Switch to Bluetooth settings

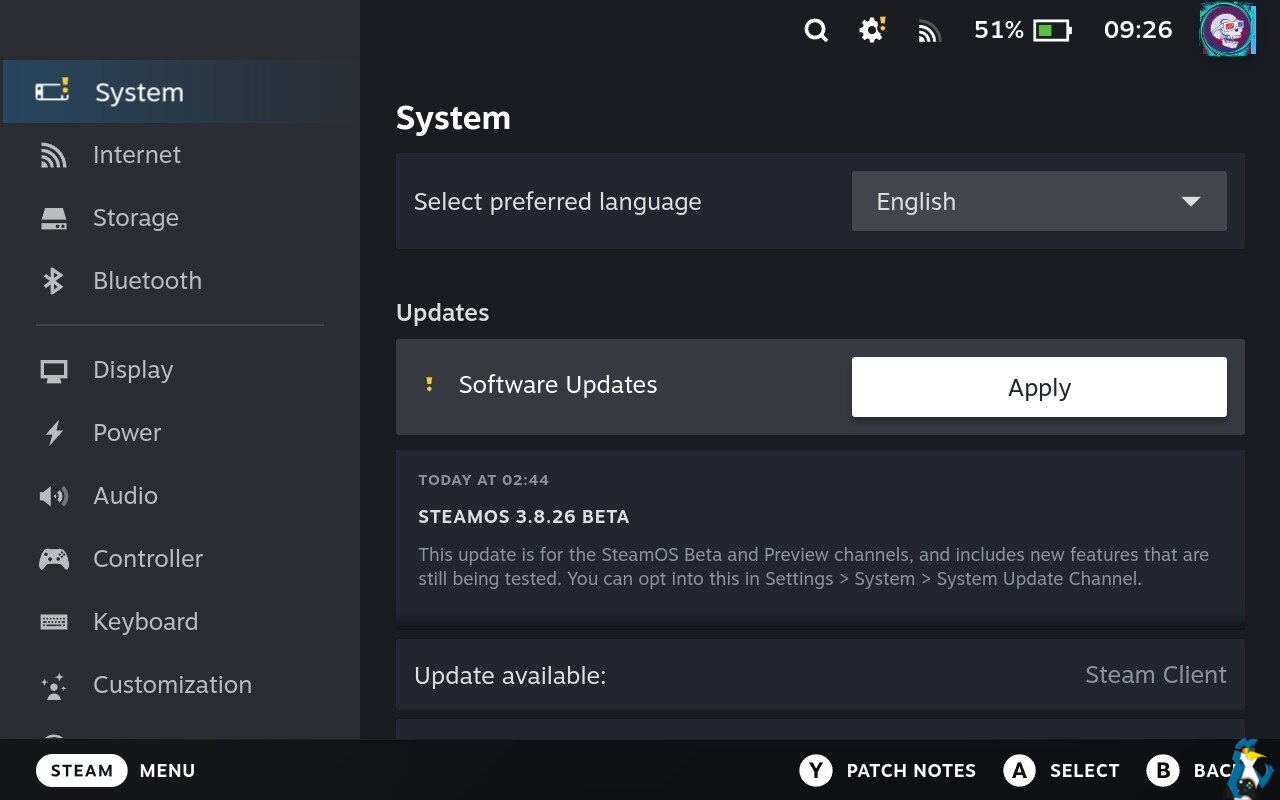coord(180,281)
